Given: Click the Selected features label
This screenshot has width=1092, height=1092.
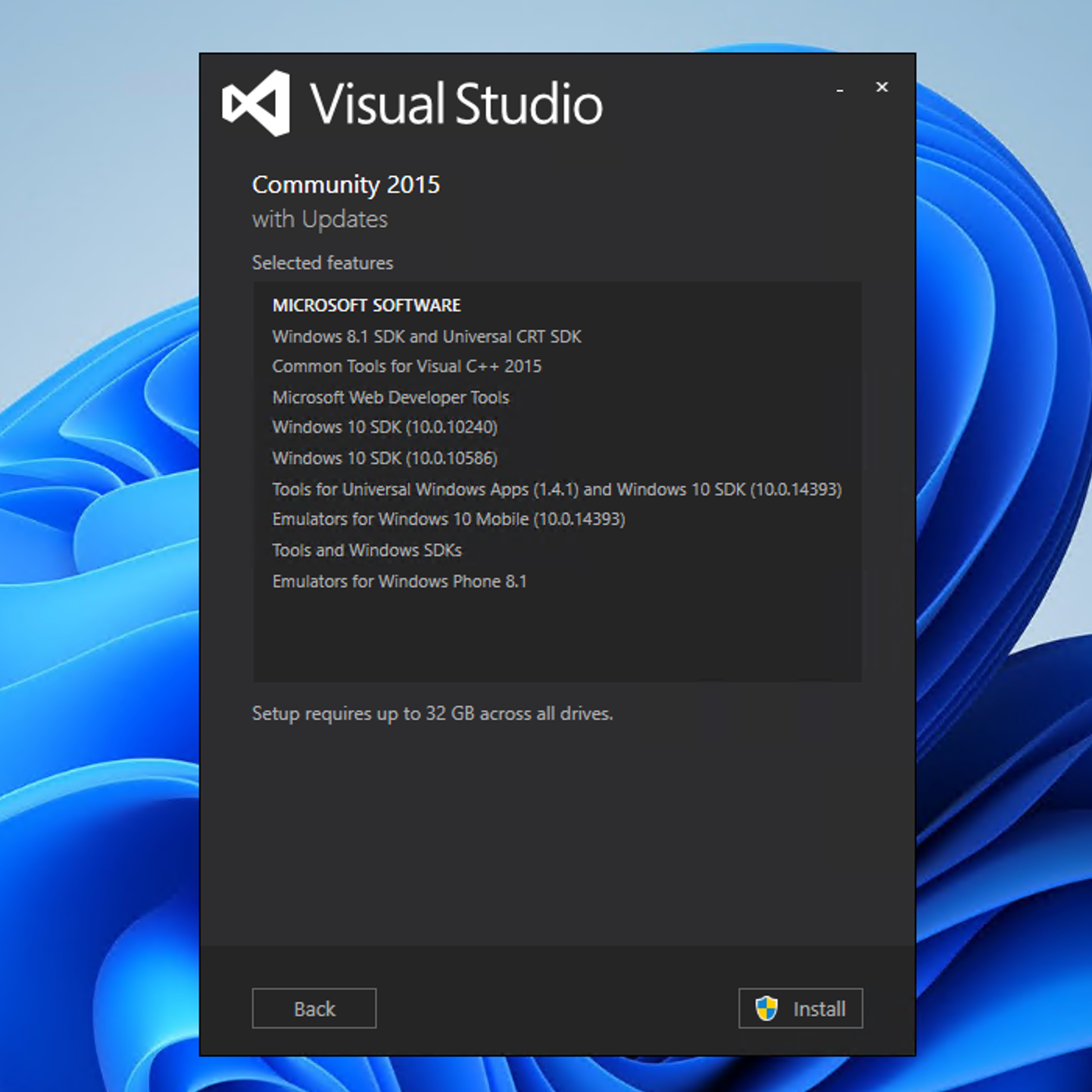Looking at the screenshot, I should tap(322, 263).
